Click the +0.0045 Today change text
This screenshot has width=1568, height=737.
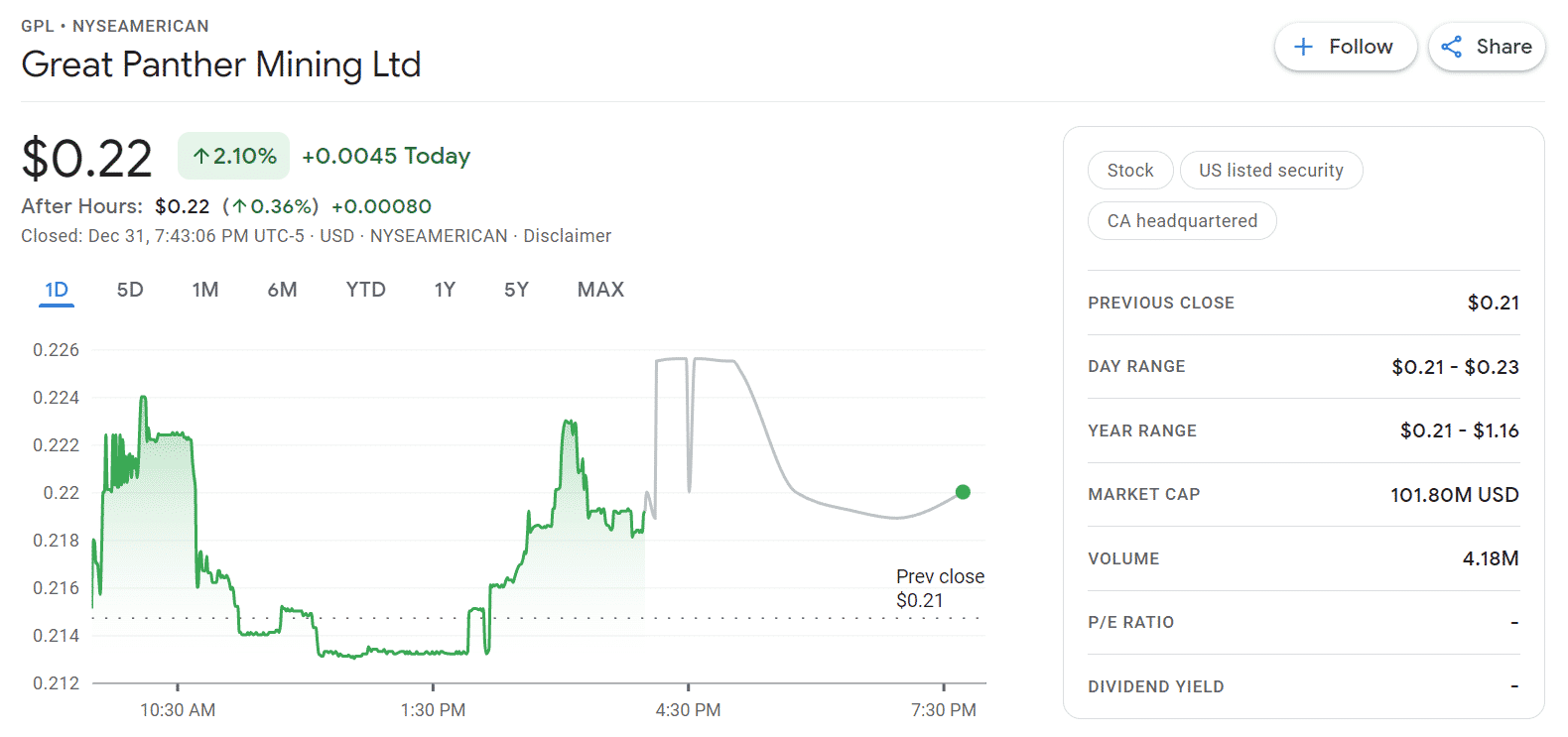386,156
